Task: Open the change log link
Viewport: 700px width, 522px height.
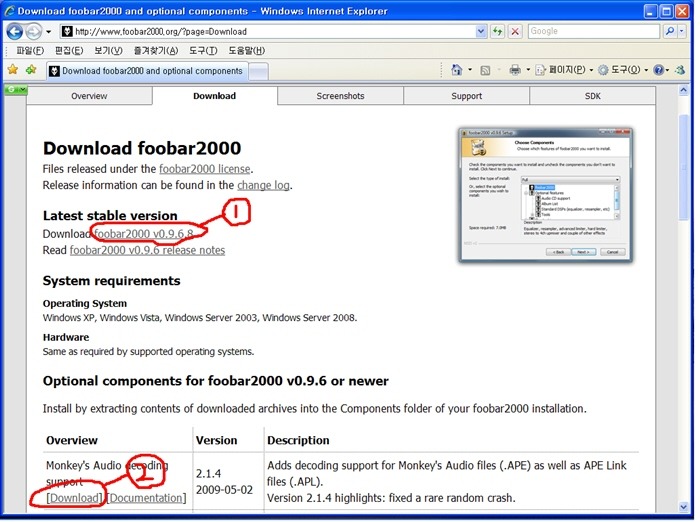Action: (263, 185)
